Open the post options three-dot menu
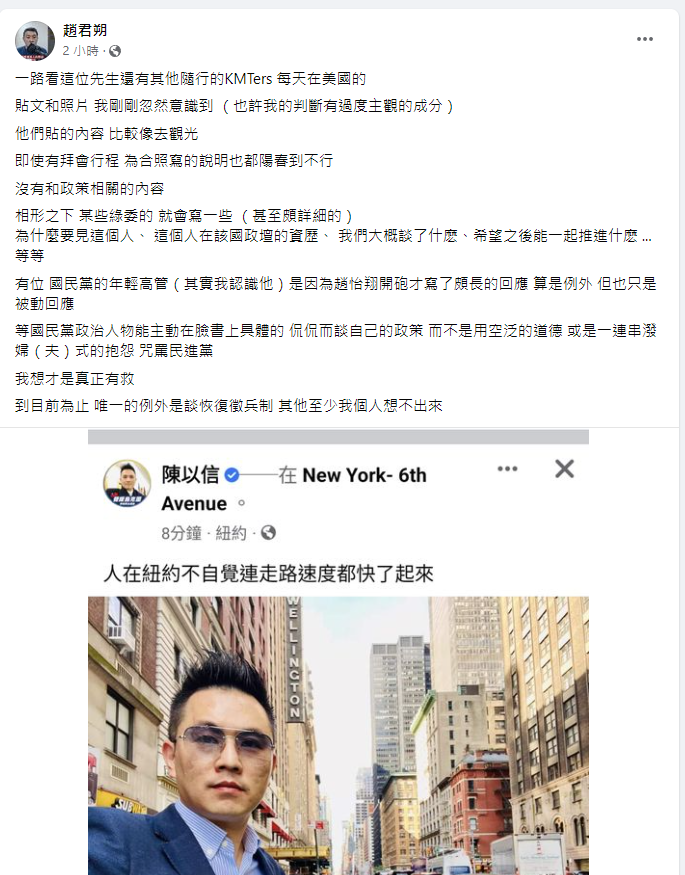Viewport: 685px width, 875px height. coord(645,39)
